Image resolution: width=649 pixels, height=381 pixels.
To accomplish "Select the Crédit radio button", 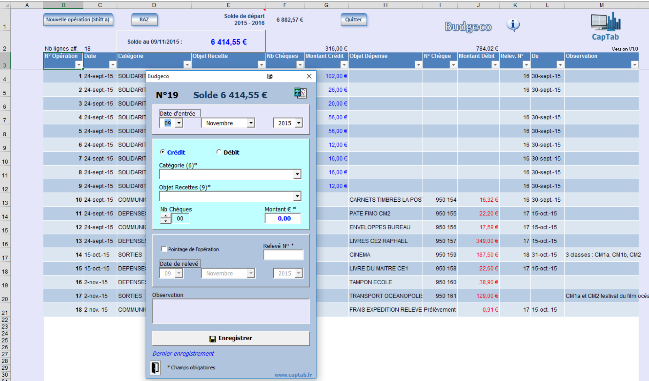I will point(162,152).
